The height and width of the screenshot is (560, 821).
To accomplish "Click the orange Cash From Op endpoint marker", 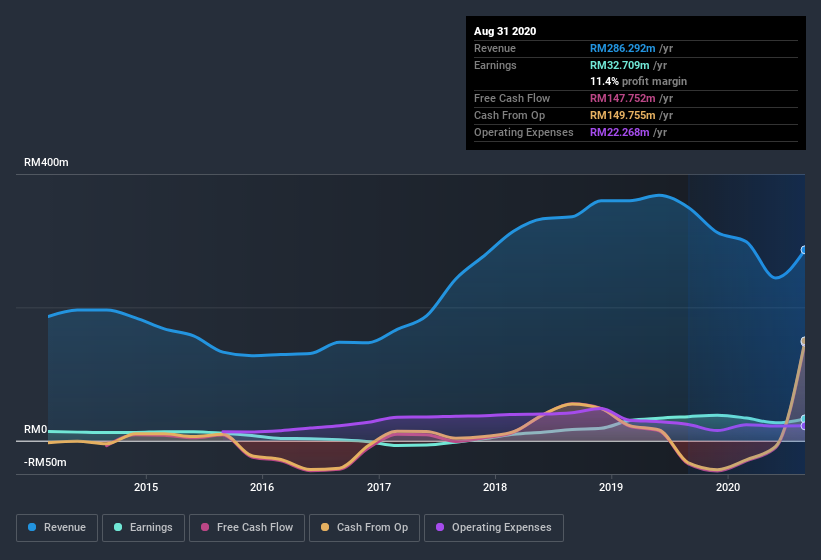I will click(804, 341).
